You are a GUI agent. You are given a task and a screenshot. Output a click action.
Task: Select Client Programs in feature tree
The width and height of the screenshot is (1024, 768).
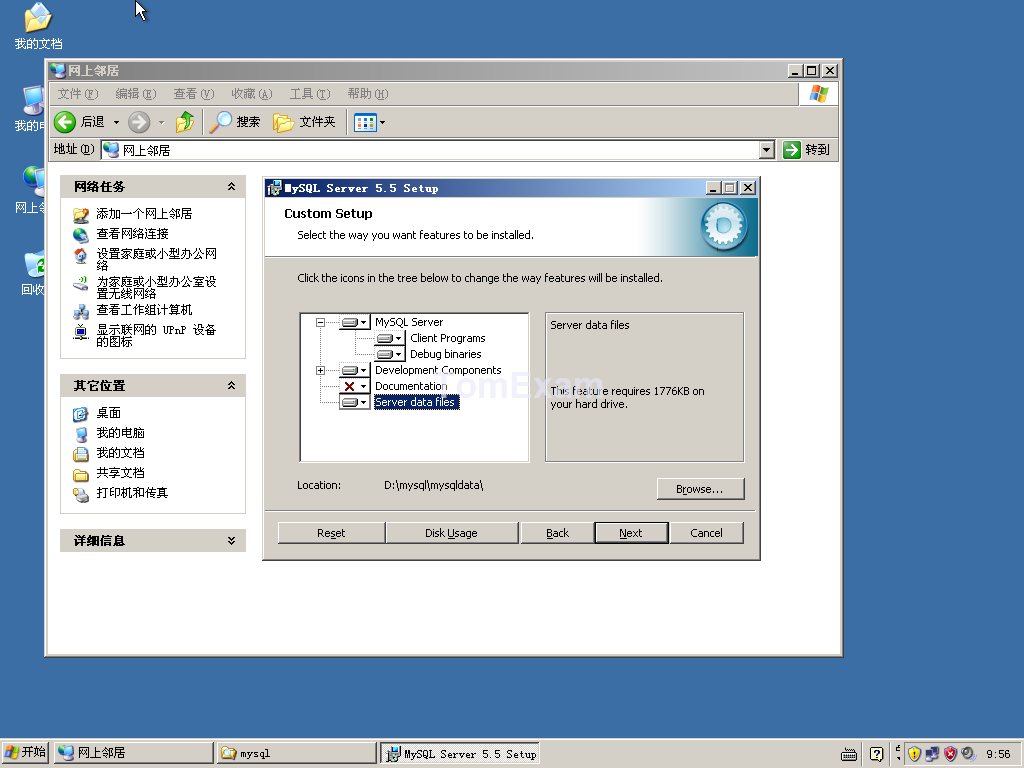click(x=447, y=338)
